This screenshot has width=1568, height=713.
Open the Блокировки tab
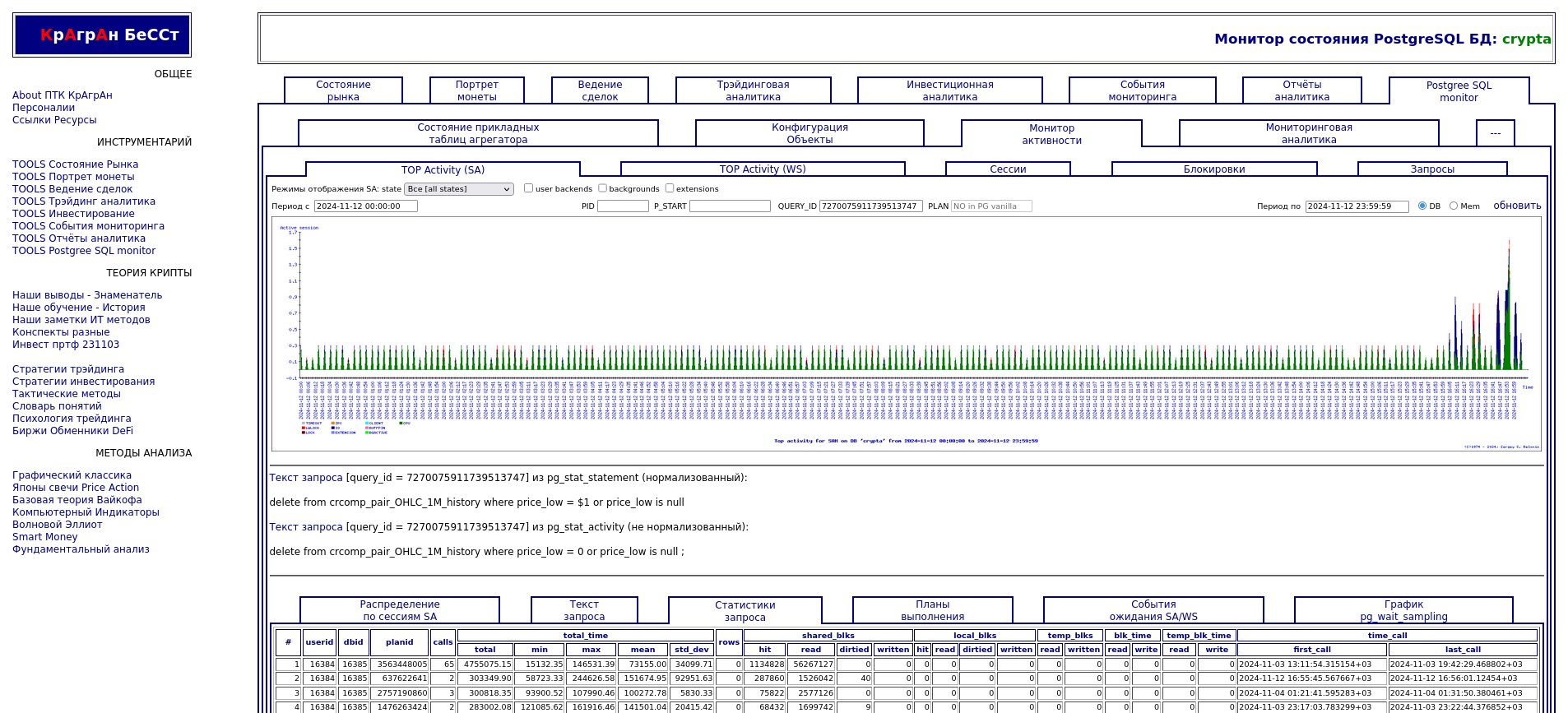(1213, 169)
